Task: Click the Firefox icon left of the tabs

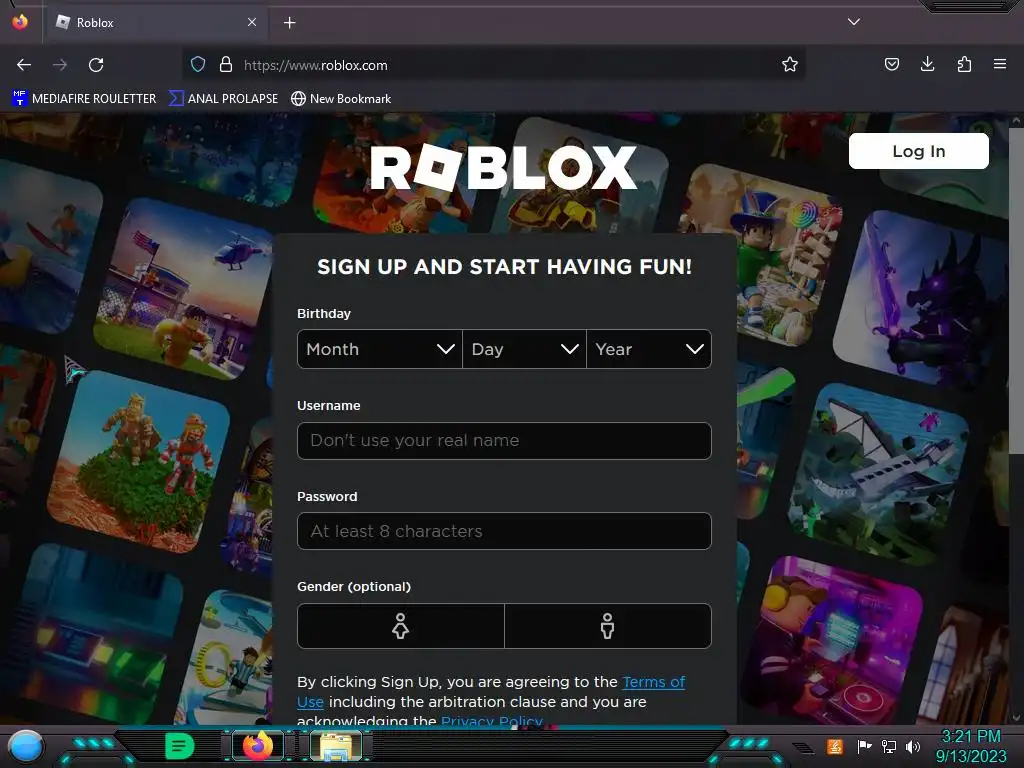Action: pyautogui.click(x=20, y=22)
